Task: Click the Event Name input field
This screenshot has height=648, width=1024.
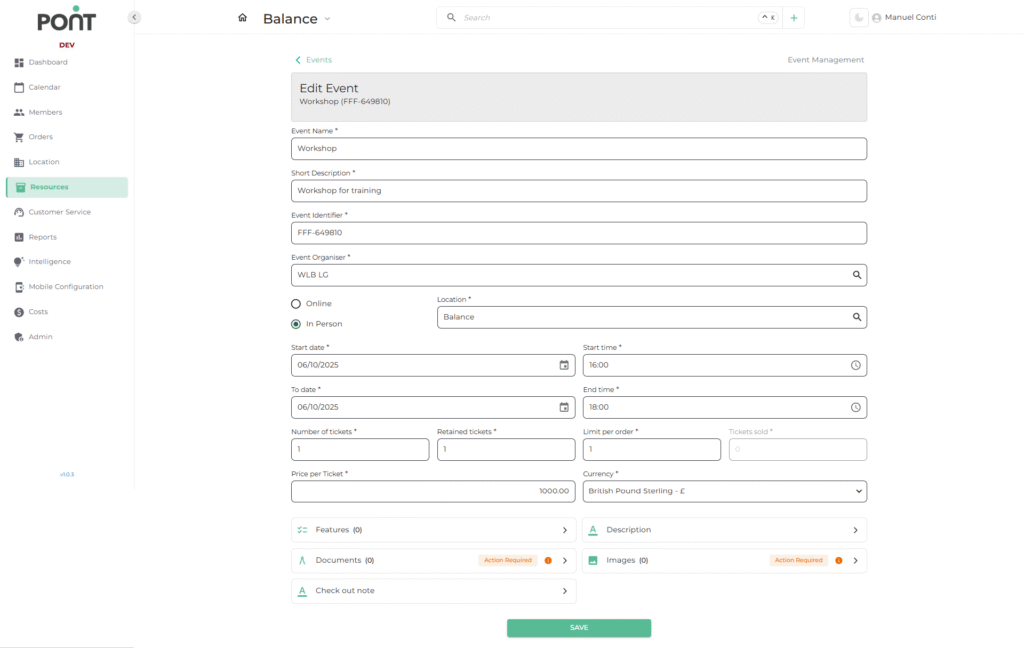Action: tap(578, 149)
